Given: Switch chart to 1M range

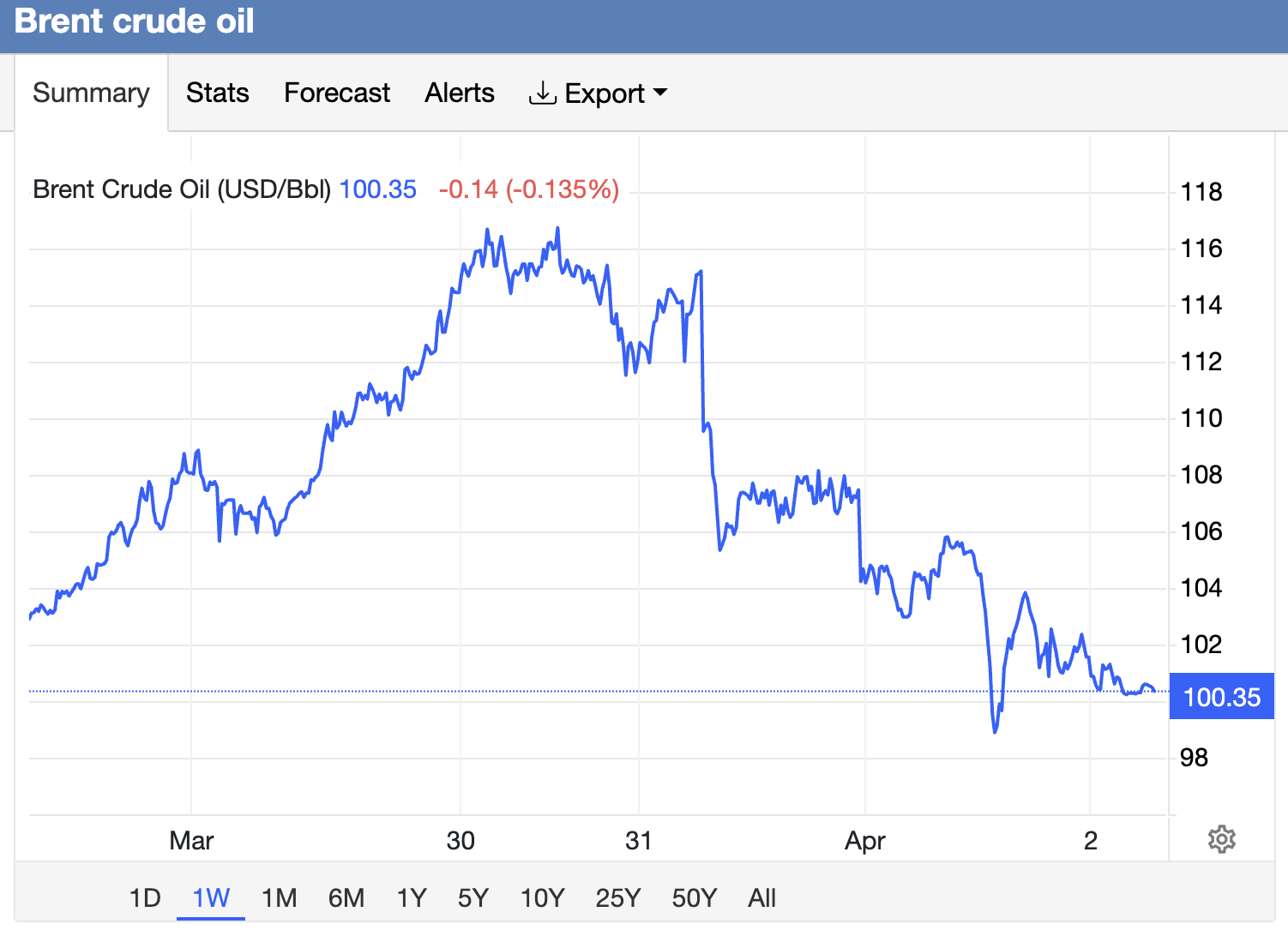Looking at the screenshot, I should pyautogui.click(x=279, y=897).
